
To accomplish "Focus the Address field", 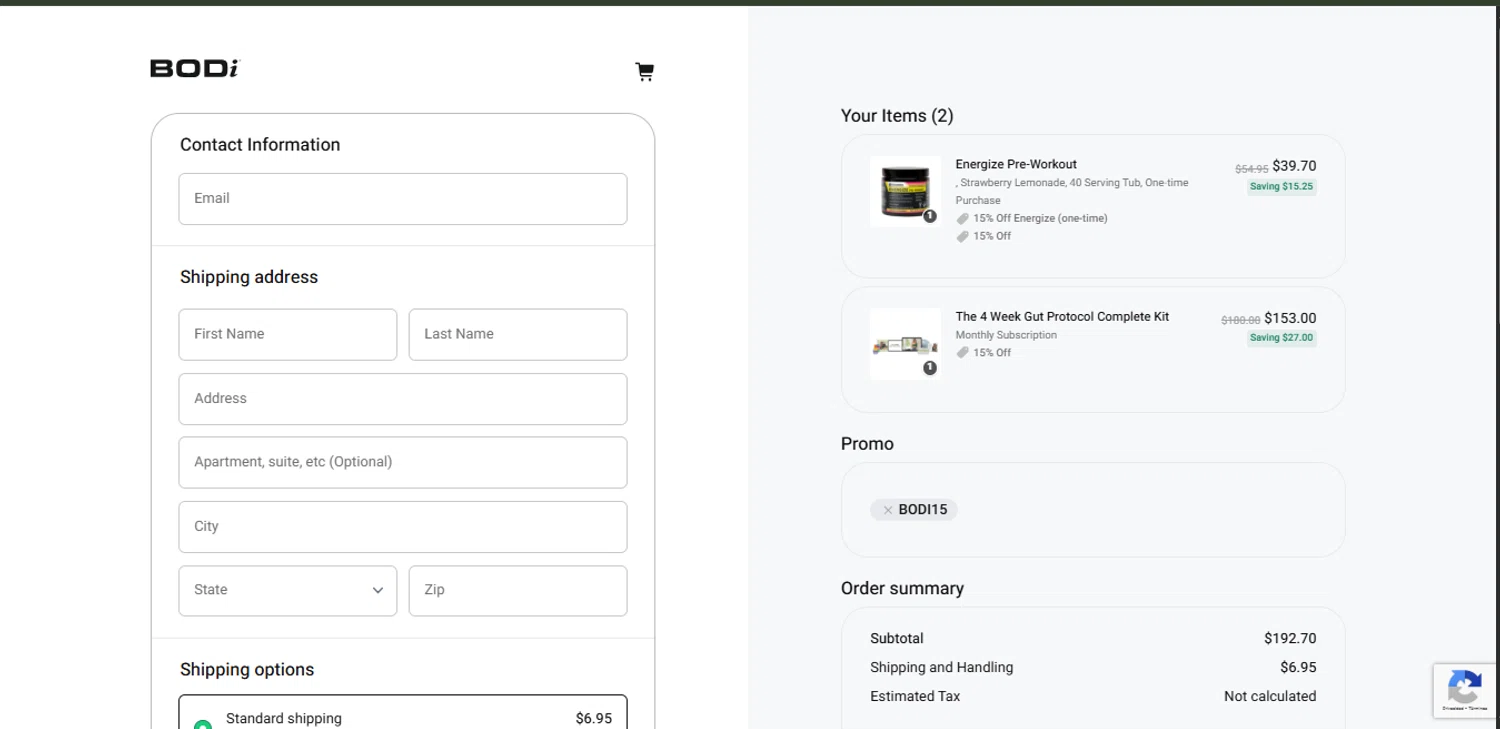I will pos(403,399).
